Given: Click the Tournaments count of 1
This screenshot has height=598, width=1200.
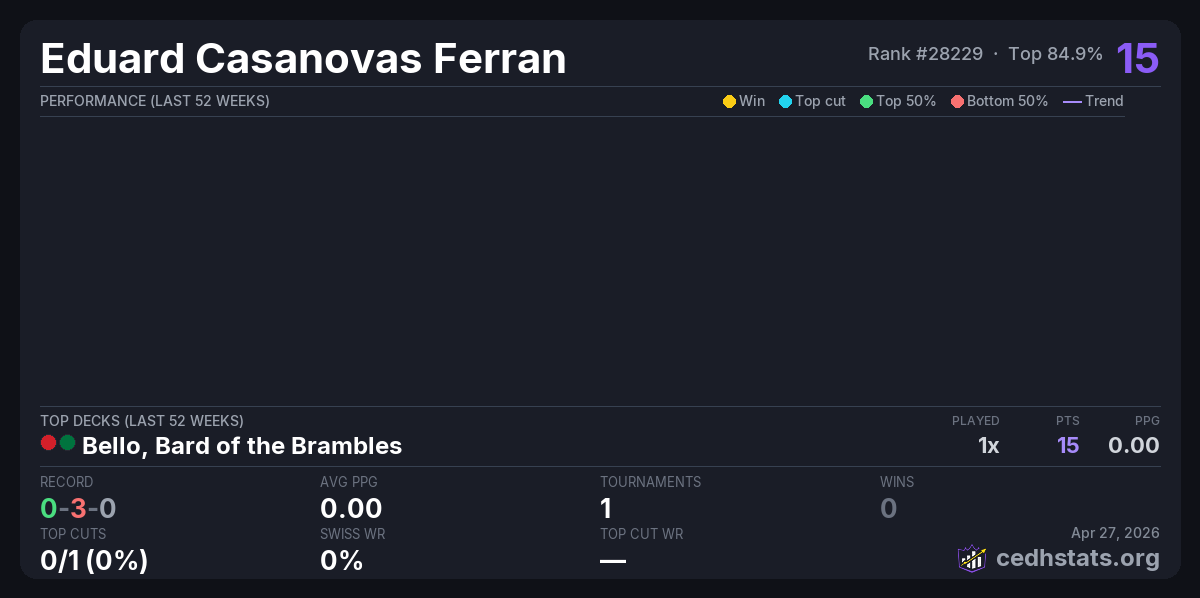Looking at the screenshot, I should (x=606, y=508).
